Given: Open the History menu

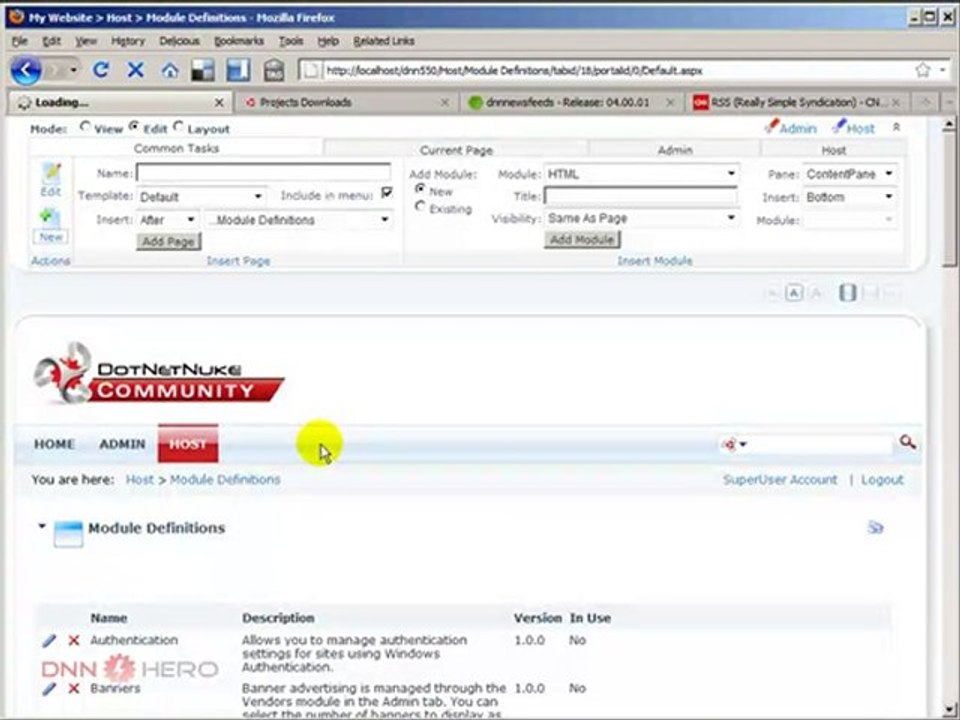Looking at the screenshot, I should pyautogui.click(x=128, y=41).
